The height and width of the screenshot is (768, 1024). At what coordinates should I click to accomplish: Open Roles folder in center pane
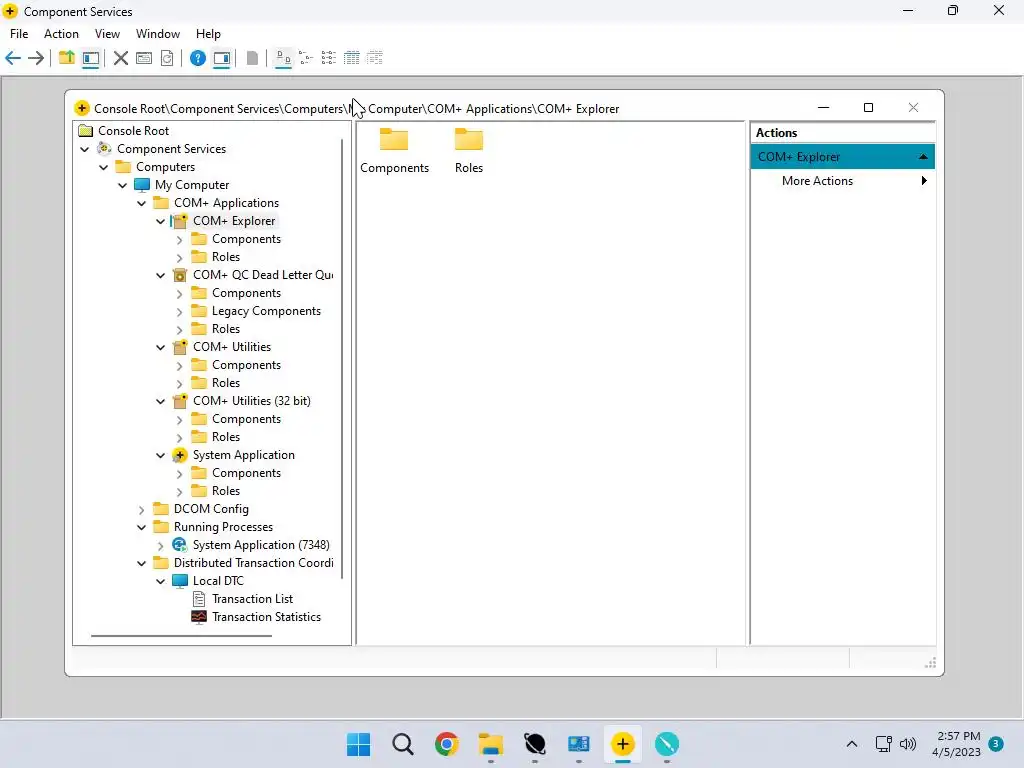pyautogui.click(x=469, y=151)
